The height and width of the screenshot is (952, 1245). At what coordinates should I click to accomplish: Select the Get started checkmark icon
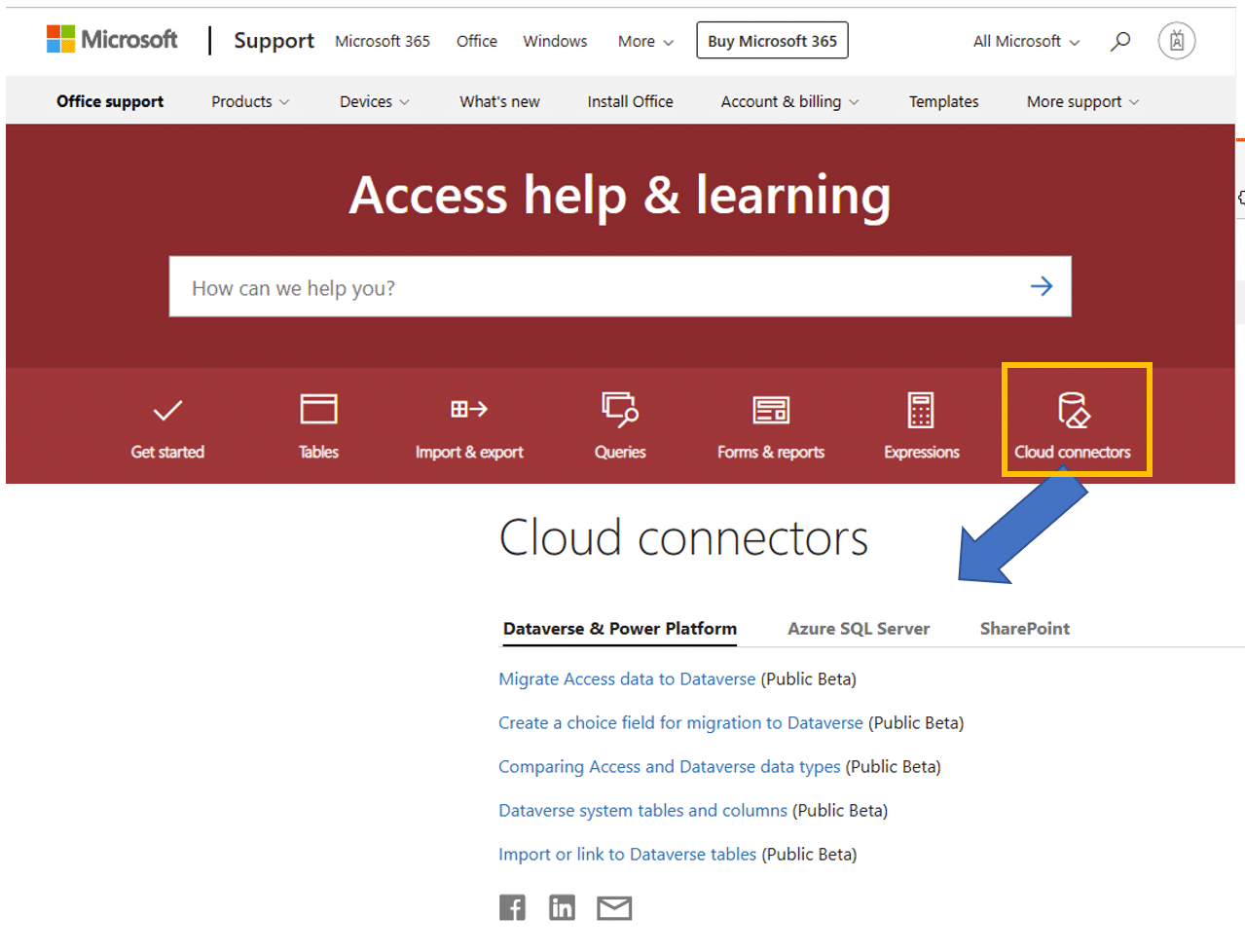coord(167,410)
